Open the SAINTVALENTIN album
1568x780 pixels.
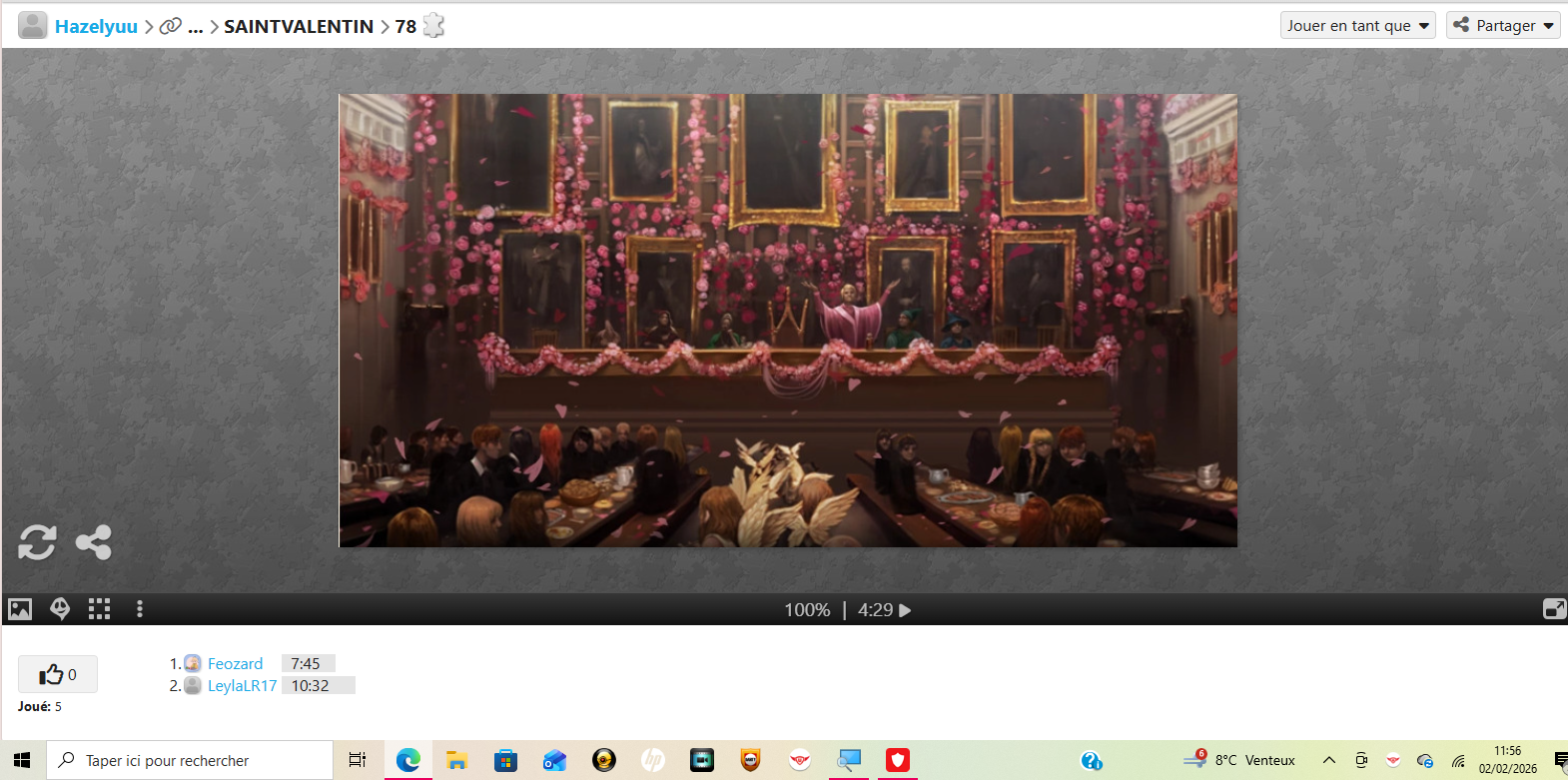click(x=299, y=27)
